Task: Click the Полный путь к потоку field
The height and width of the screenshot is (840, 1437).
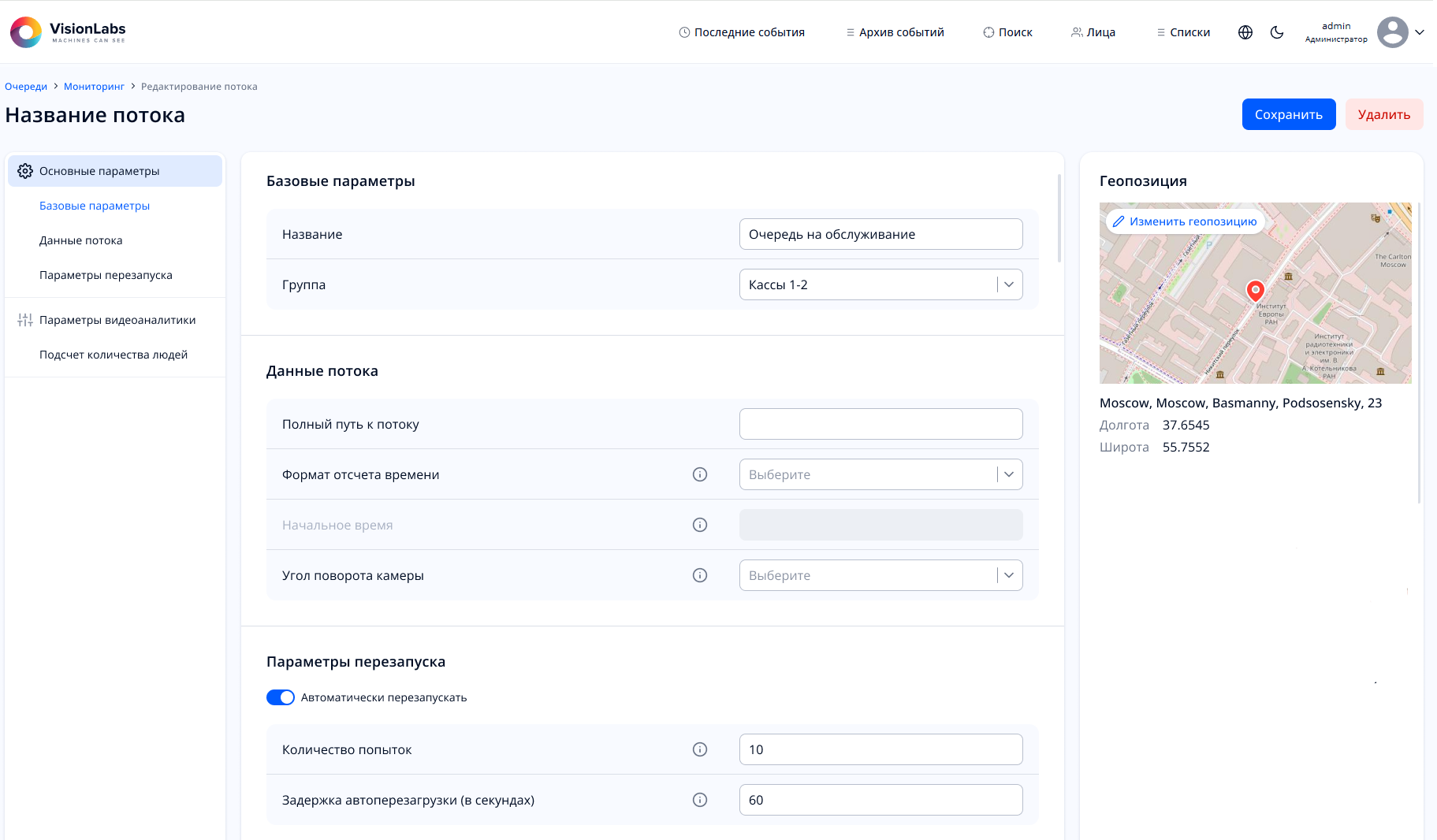Action: tap(880, 424)
